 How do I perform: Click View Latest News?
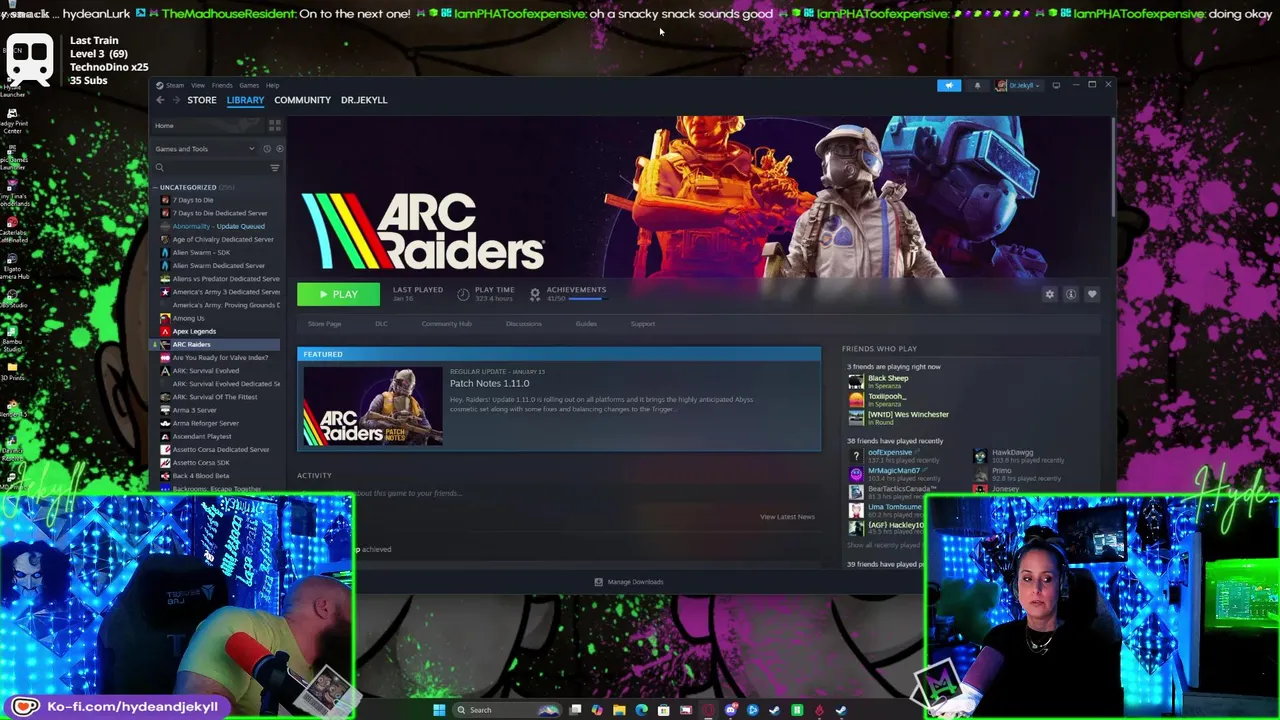pos(787,517)
